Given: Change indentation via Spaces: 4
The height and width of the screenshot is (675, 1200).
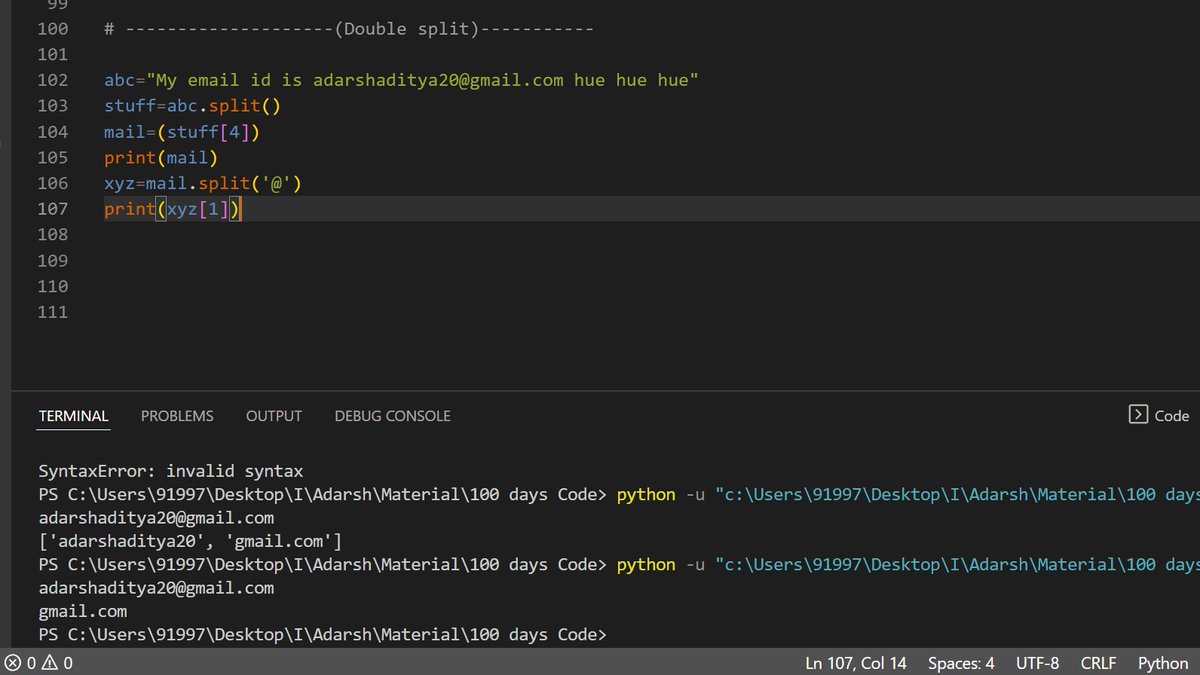Looking at the screenshot, I should 961,663.
